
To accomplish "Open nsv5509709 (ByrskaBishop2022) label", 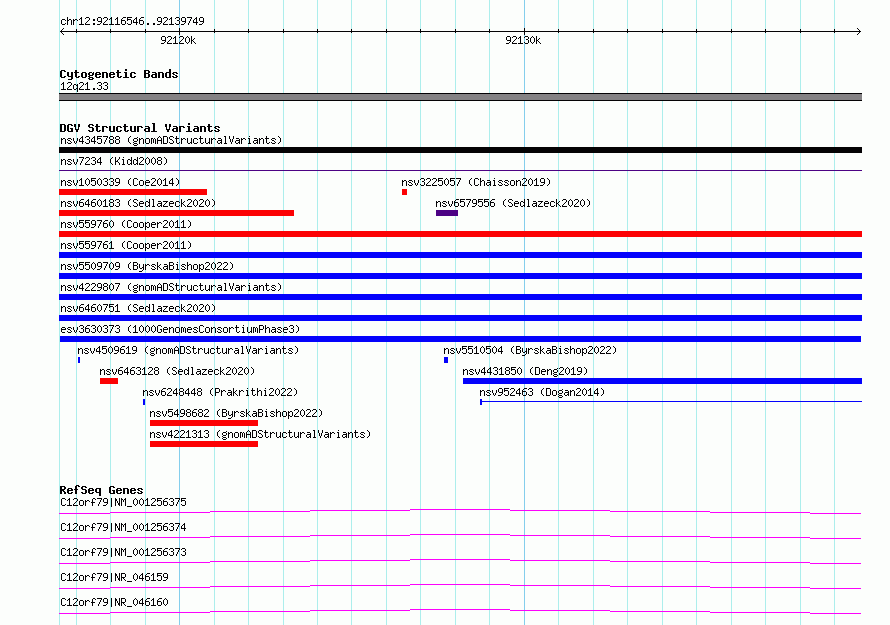I will click(x=147, y=266).
